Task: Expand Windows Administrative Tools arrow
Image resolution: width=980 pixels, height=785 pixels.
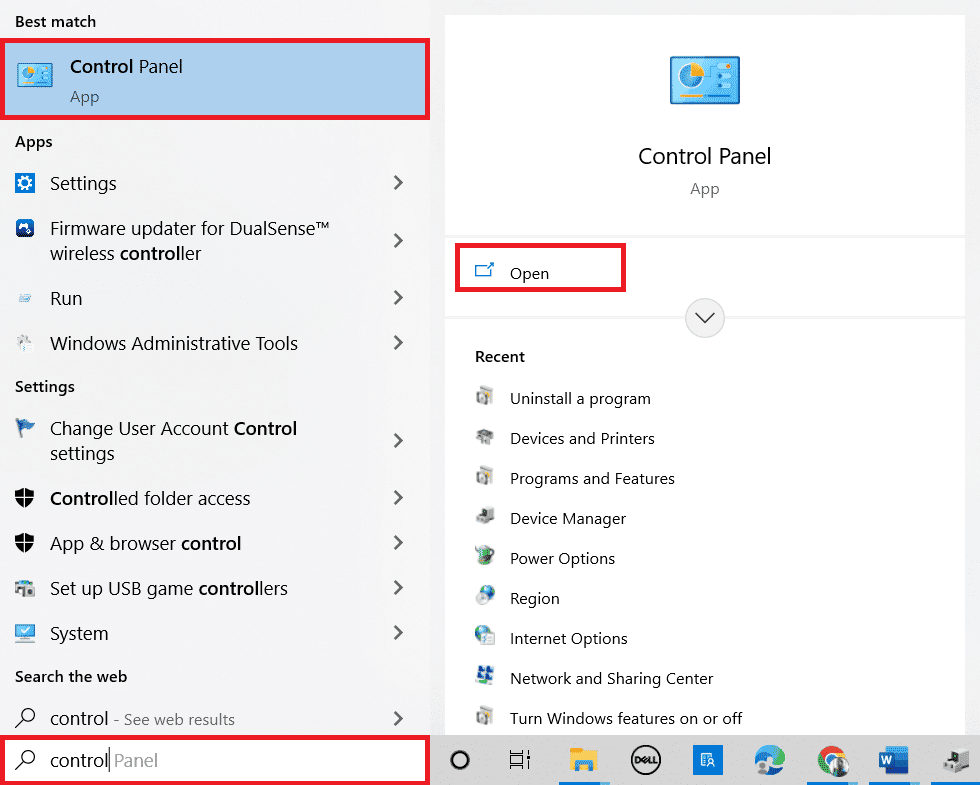Action: pos(398,342)
